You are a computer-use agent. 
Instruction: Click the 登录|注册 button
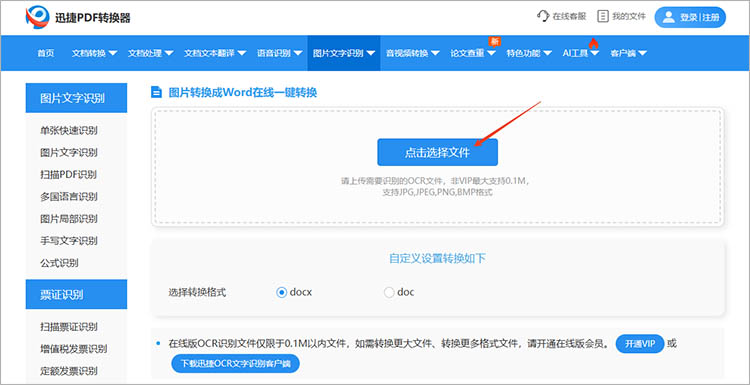click(690, 17)
